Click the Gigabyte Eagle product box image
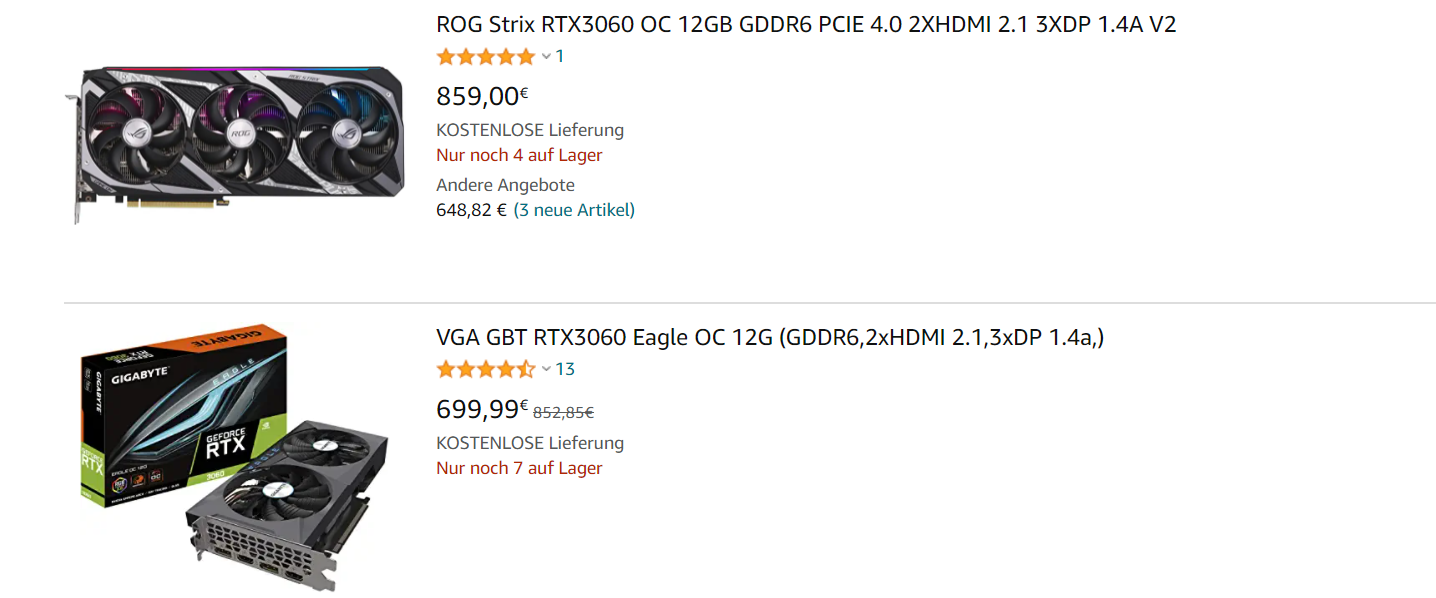 tap(235, 455)
